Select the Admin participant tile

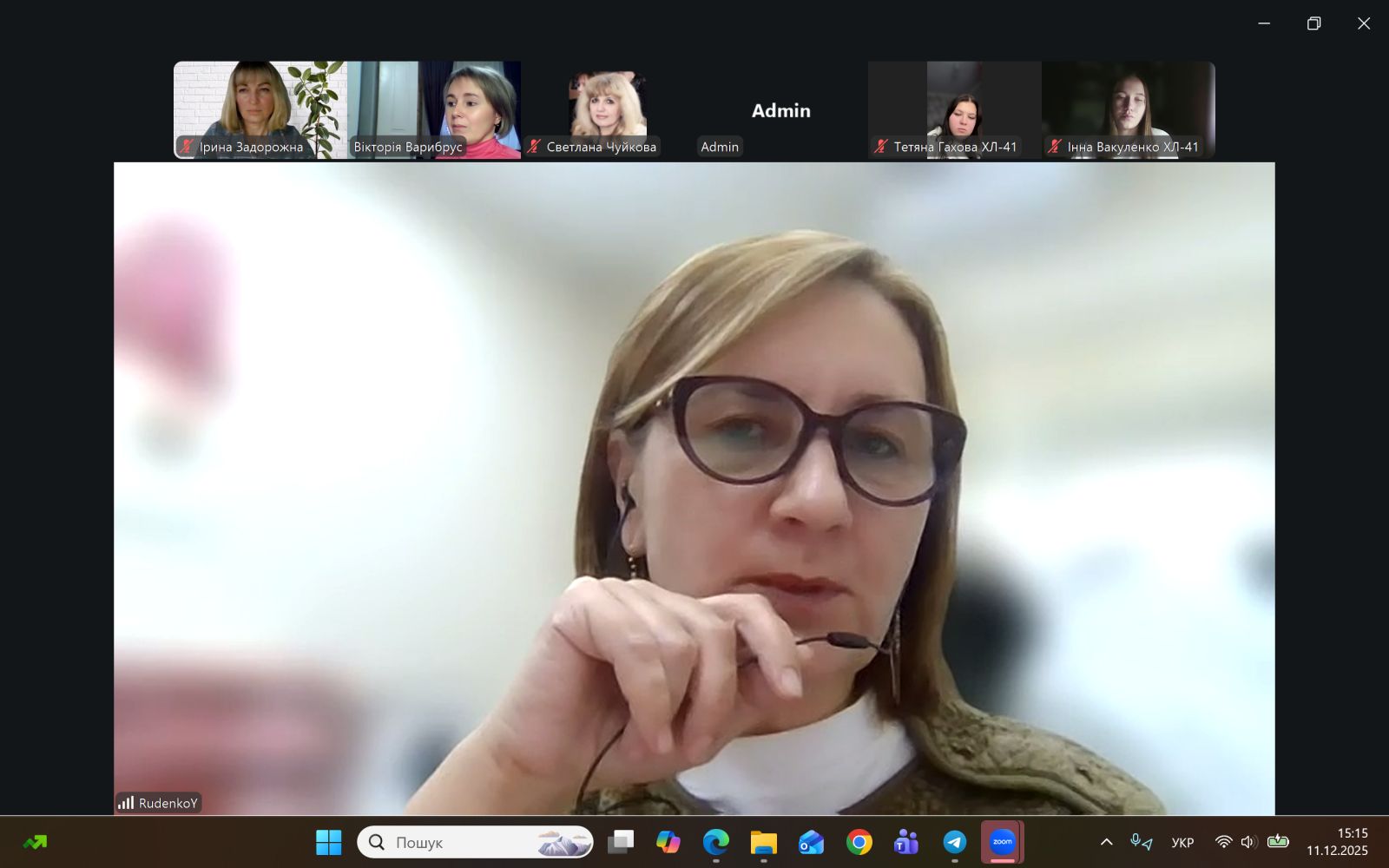[780, 109]
